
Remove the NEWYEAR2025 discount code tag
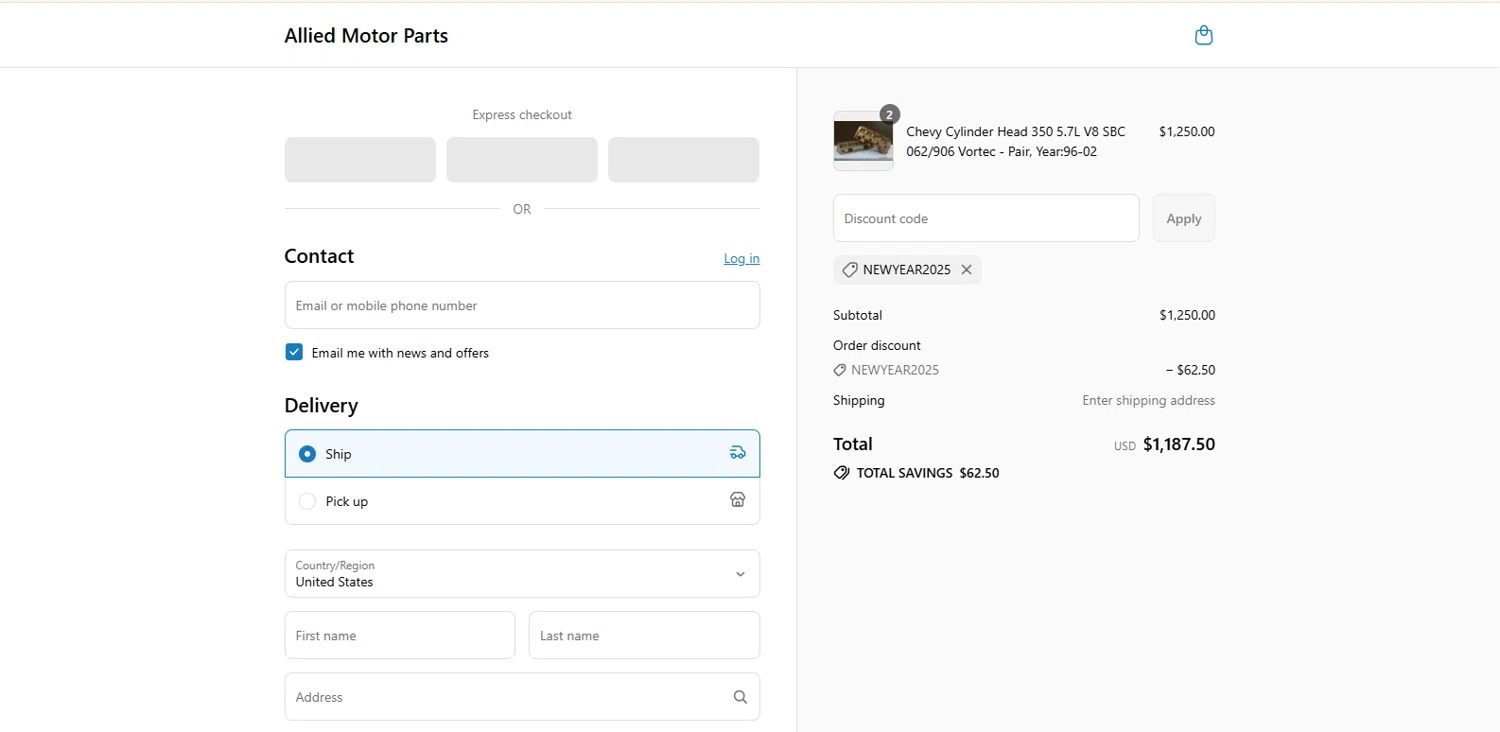(966, 270)
